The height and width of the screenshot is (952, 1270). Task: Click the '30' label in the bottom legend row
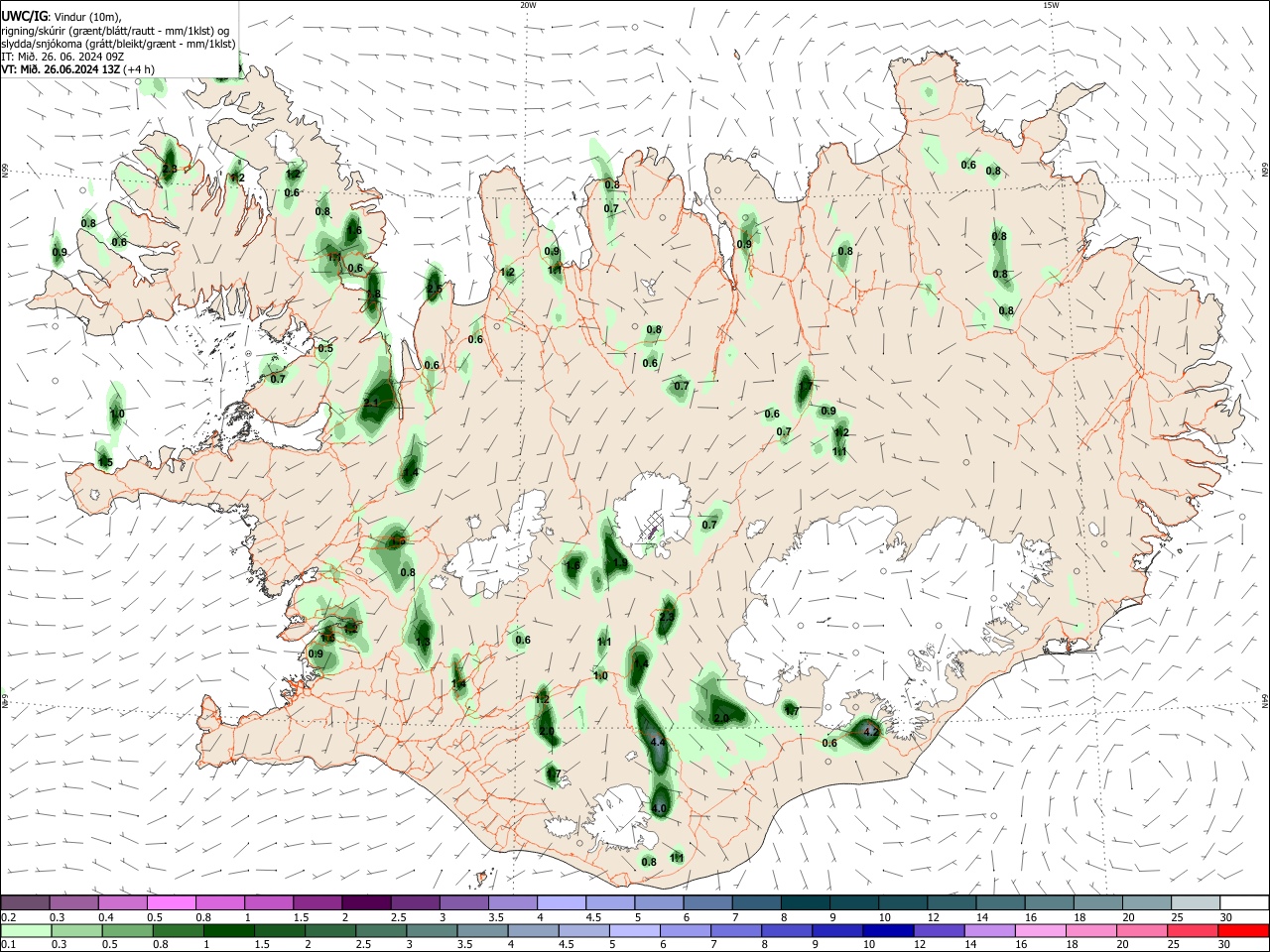[1223, 945]
